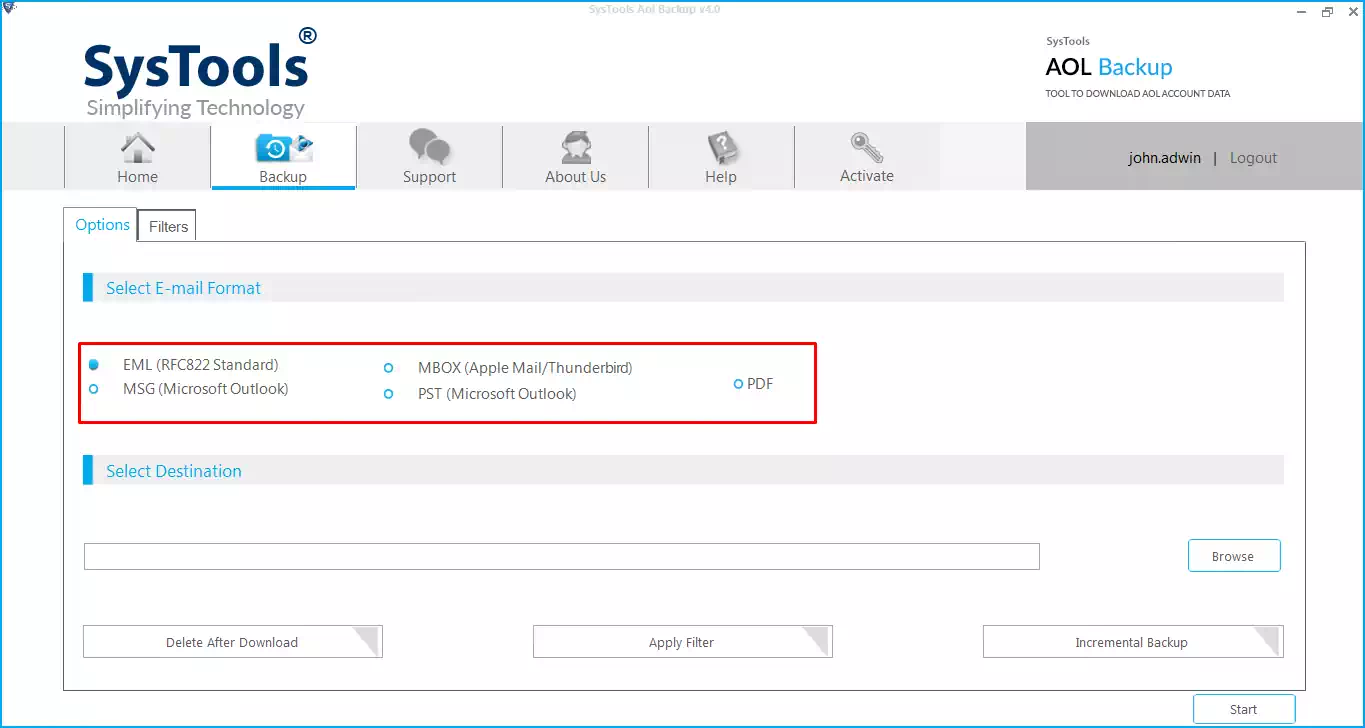Open Support via speech bubbles icon
This screenshot has height=728, width=1365.
[x=429, y=147]
